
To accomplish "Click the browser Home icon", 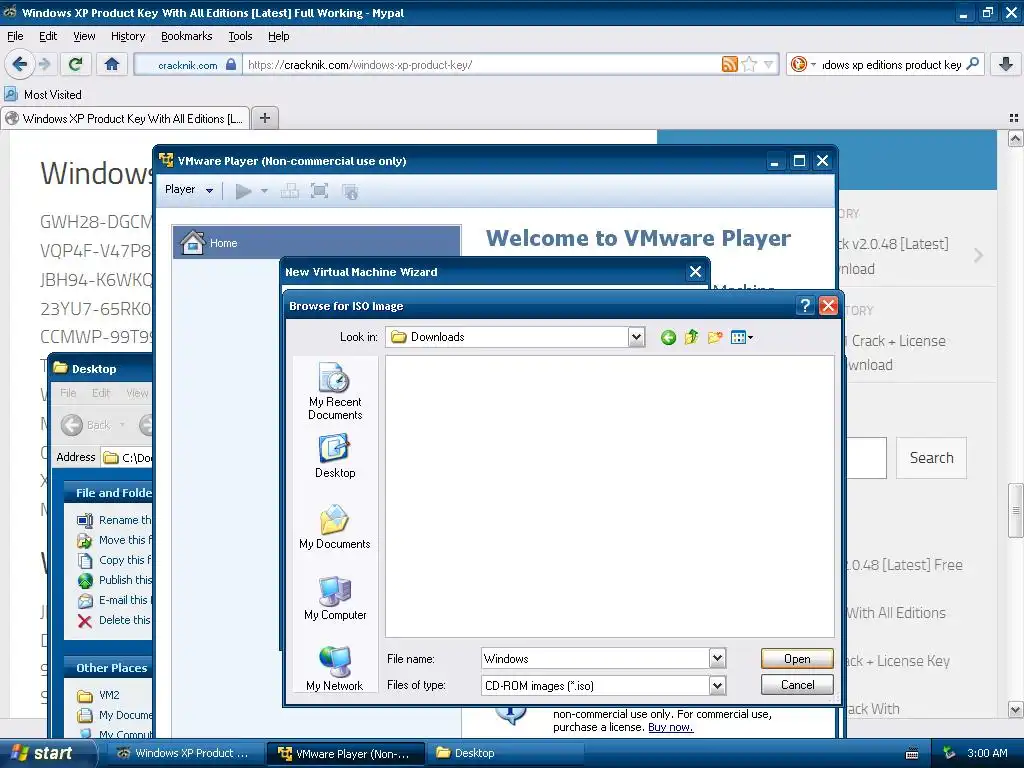I will click(112, 64).
